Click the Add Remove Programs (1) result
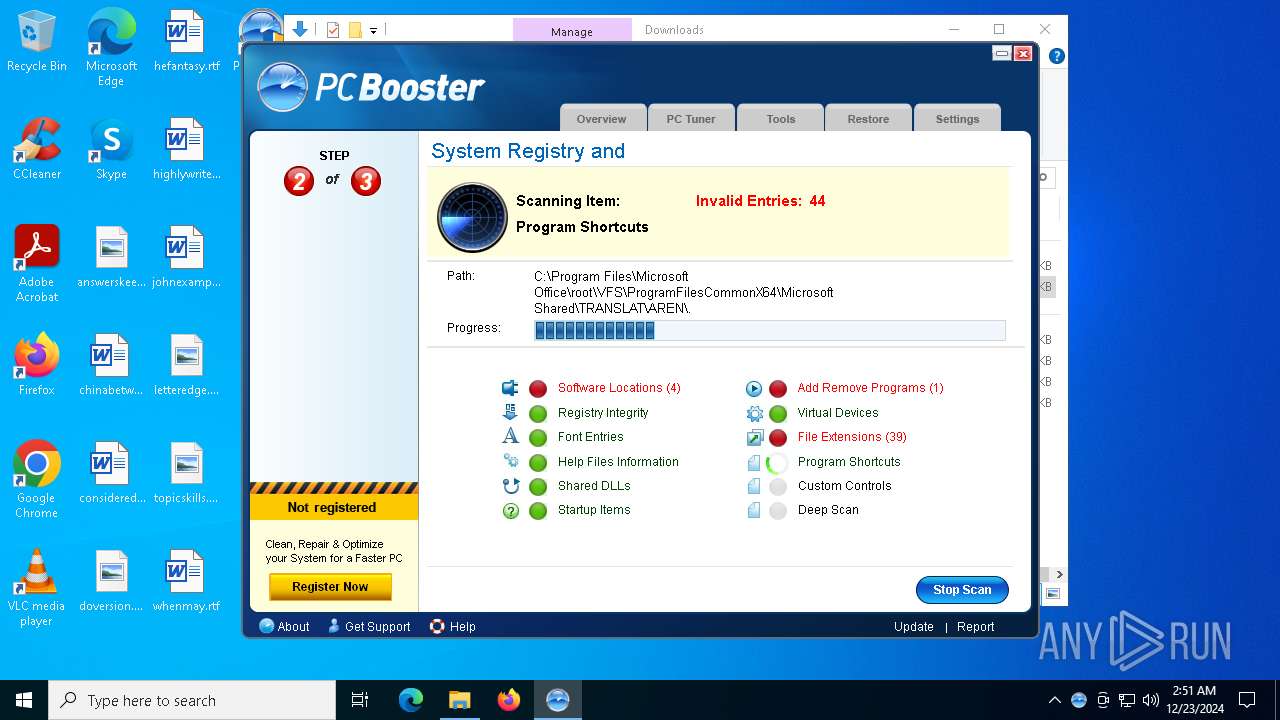Image resolution: width=1280 pixels, height=720 pixels. (870, 388)
